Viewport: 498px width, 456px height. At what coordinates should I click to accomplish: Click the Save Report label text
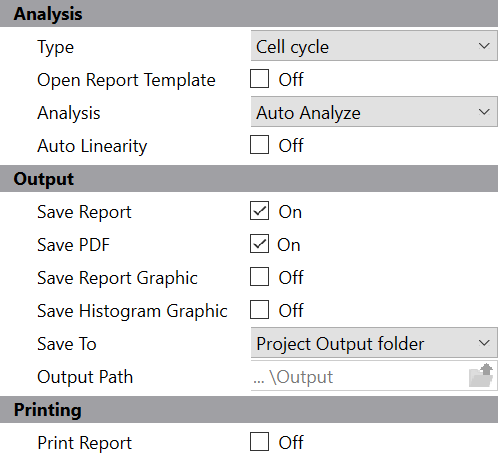click(84, 212)
